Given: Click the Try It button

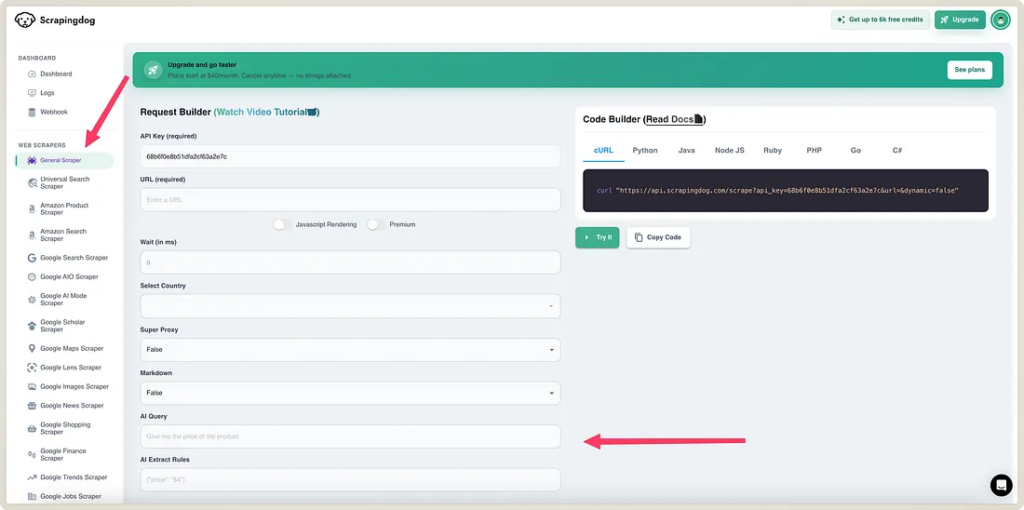Looking at the screenshot, I should [x=597, y=238].
